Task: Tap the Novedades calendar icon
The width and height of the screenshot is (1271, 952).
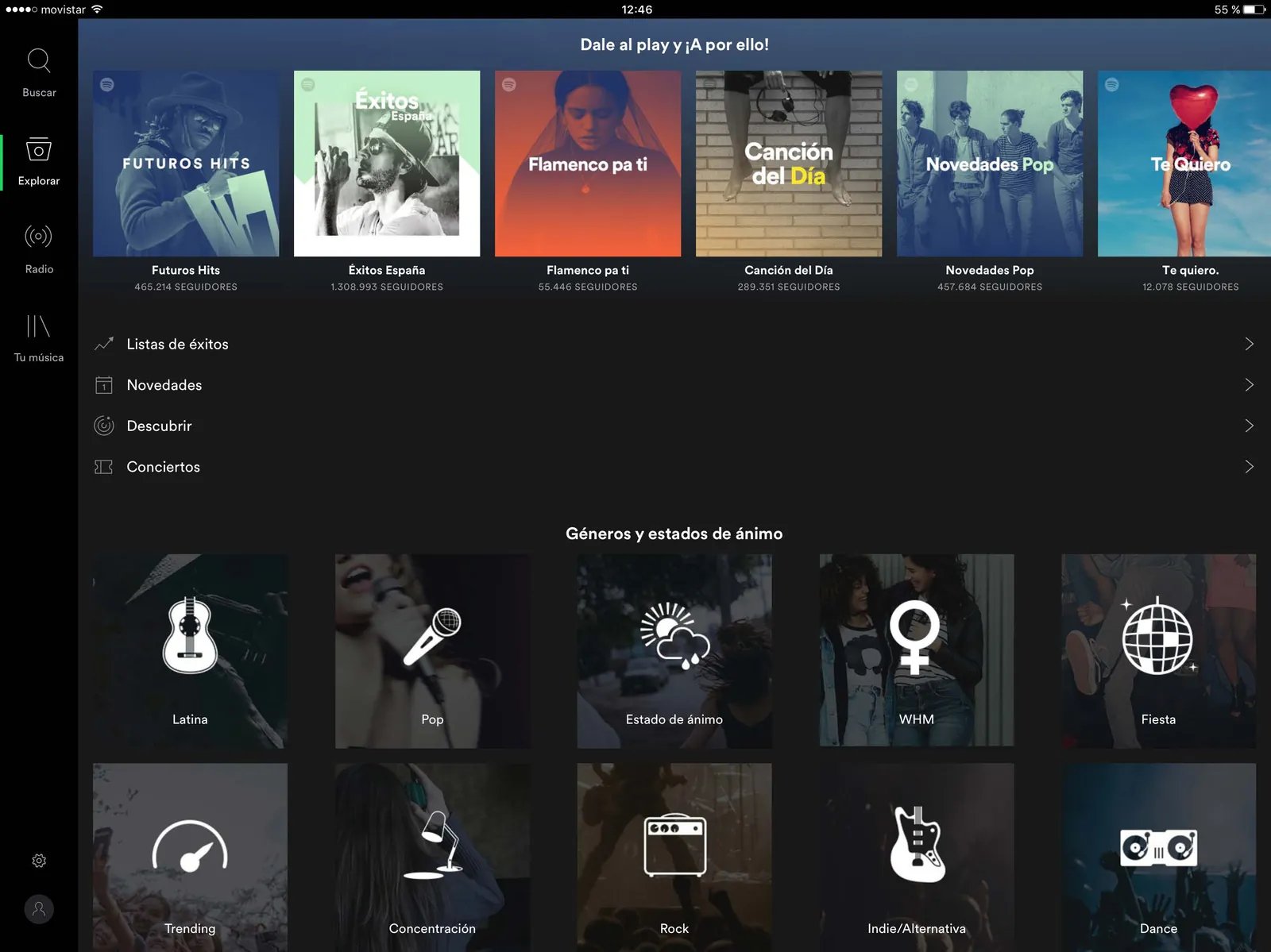Action: [104, 385]
